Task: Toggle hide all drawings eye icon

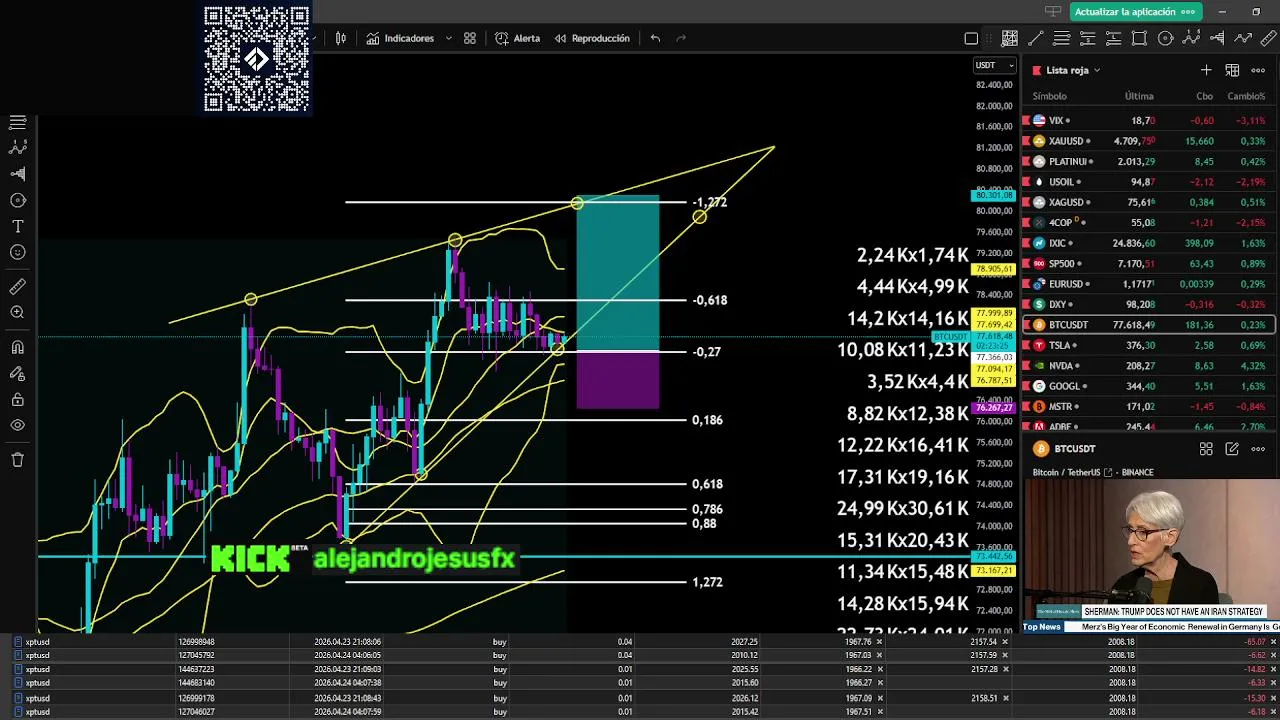Action: coord(17,425)
